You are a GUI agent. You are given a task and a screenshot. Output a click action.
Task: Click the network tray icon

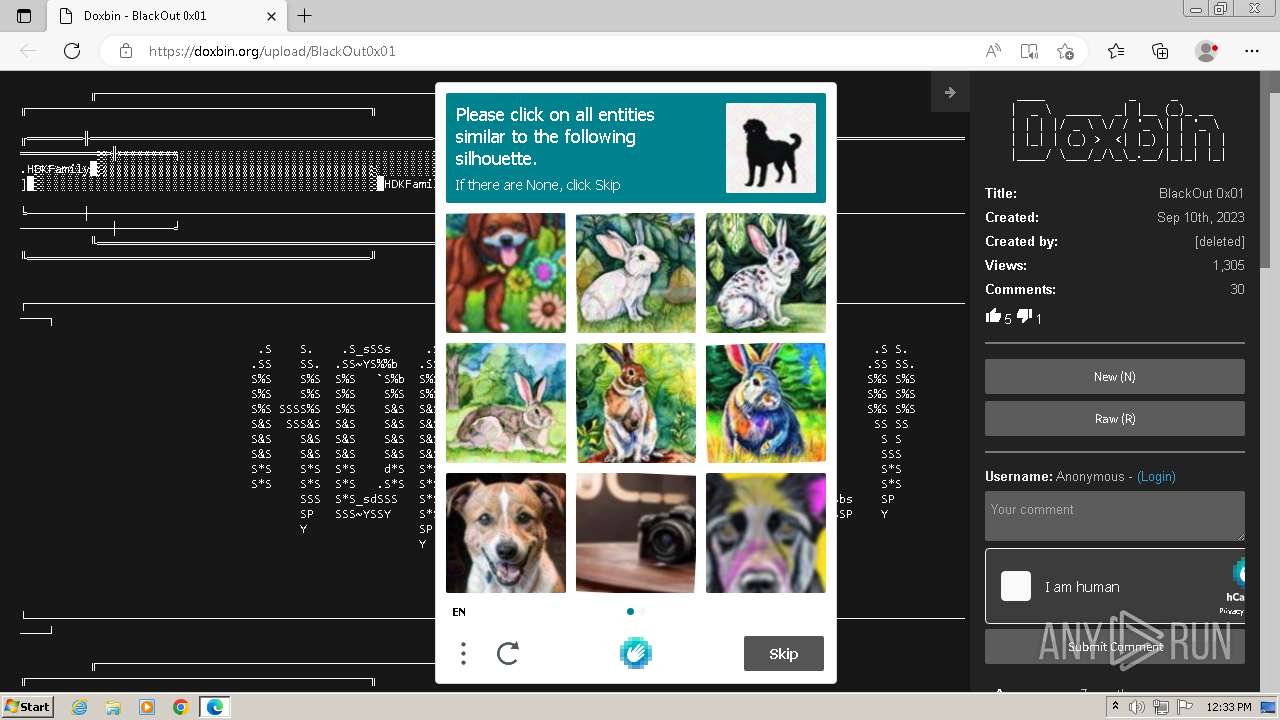[x=1161, y=707]
